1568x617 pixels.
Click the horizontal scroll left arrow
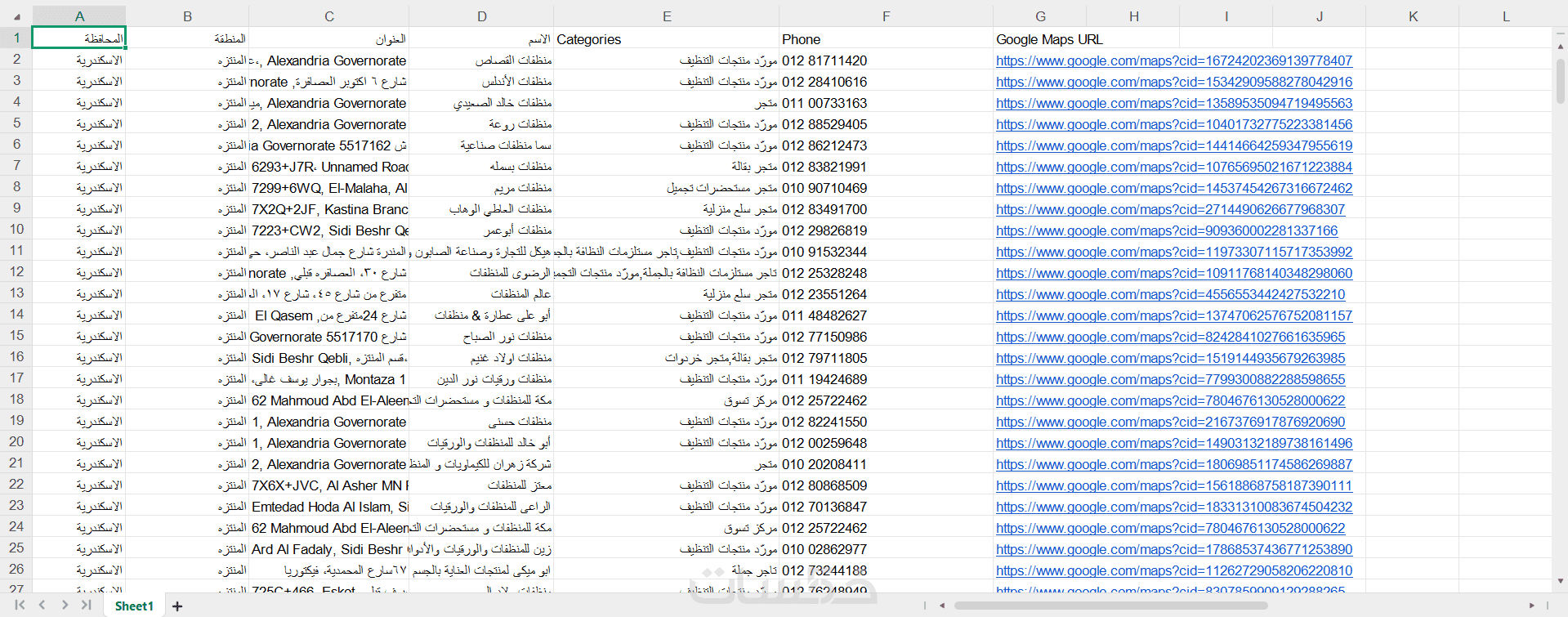pyautogui.click(x=942, y=606)
